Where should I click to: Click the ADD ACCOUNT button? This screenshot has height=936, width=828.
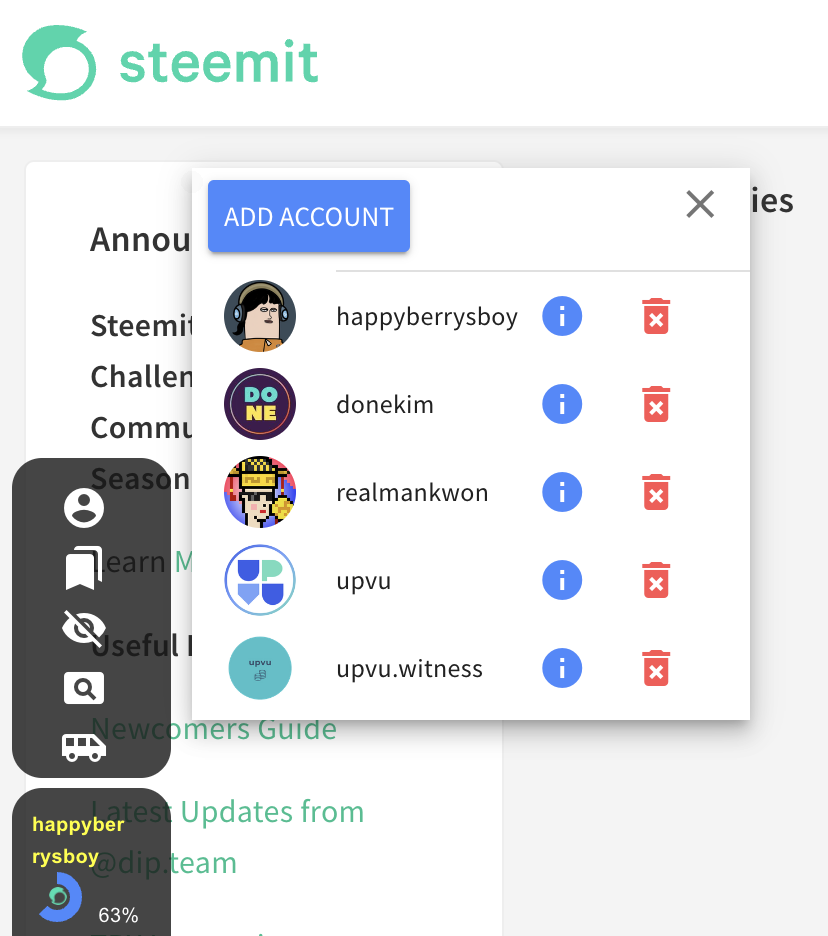(309, 216)
